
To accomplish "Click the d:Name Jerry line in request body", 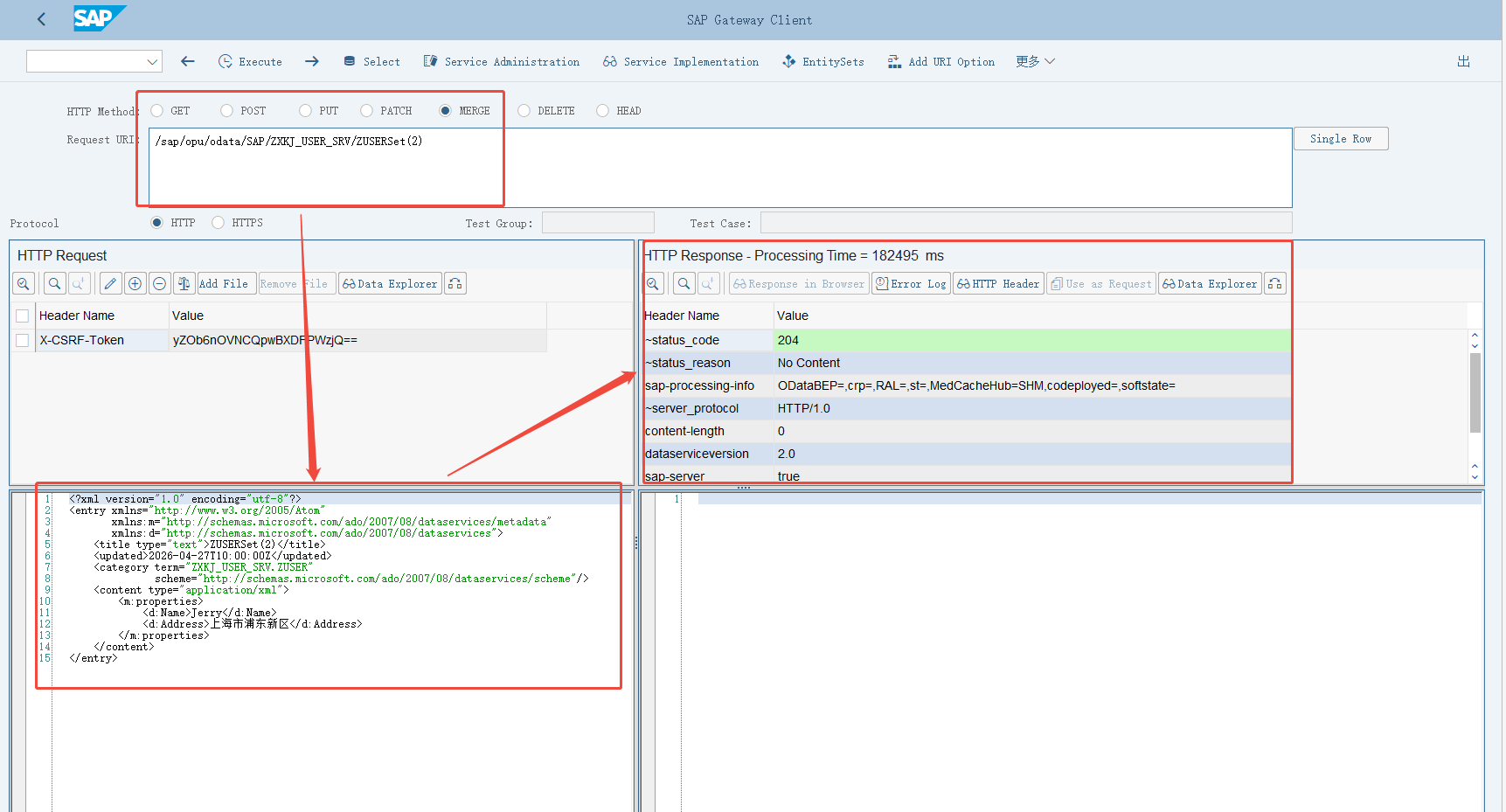I will 209,613.
